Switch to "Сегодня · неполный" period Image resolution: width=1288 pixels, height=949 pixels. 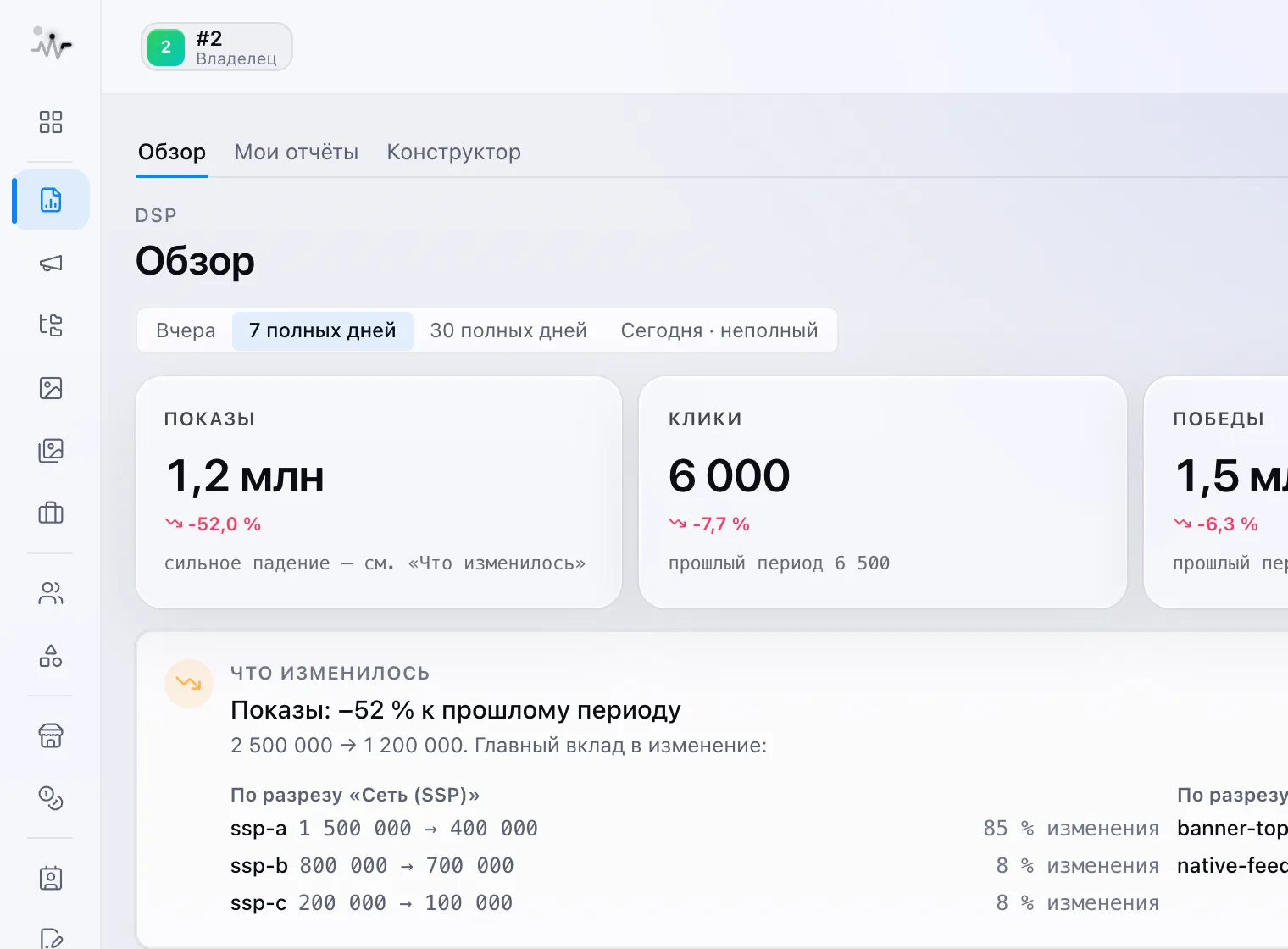coord(719,330)
